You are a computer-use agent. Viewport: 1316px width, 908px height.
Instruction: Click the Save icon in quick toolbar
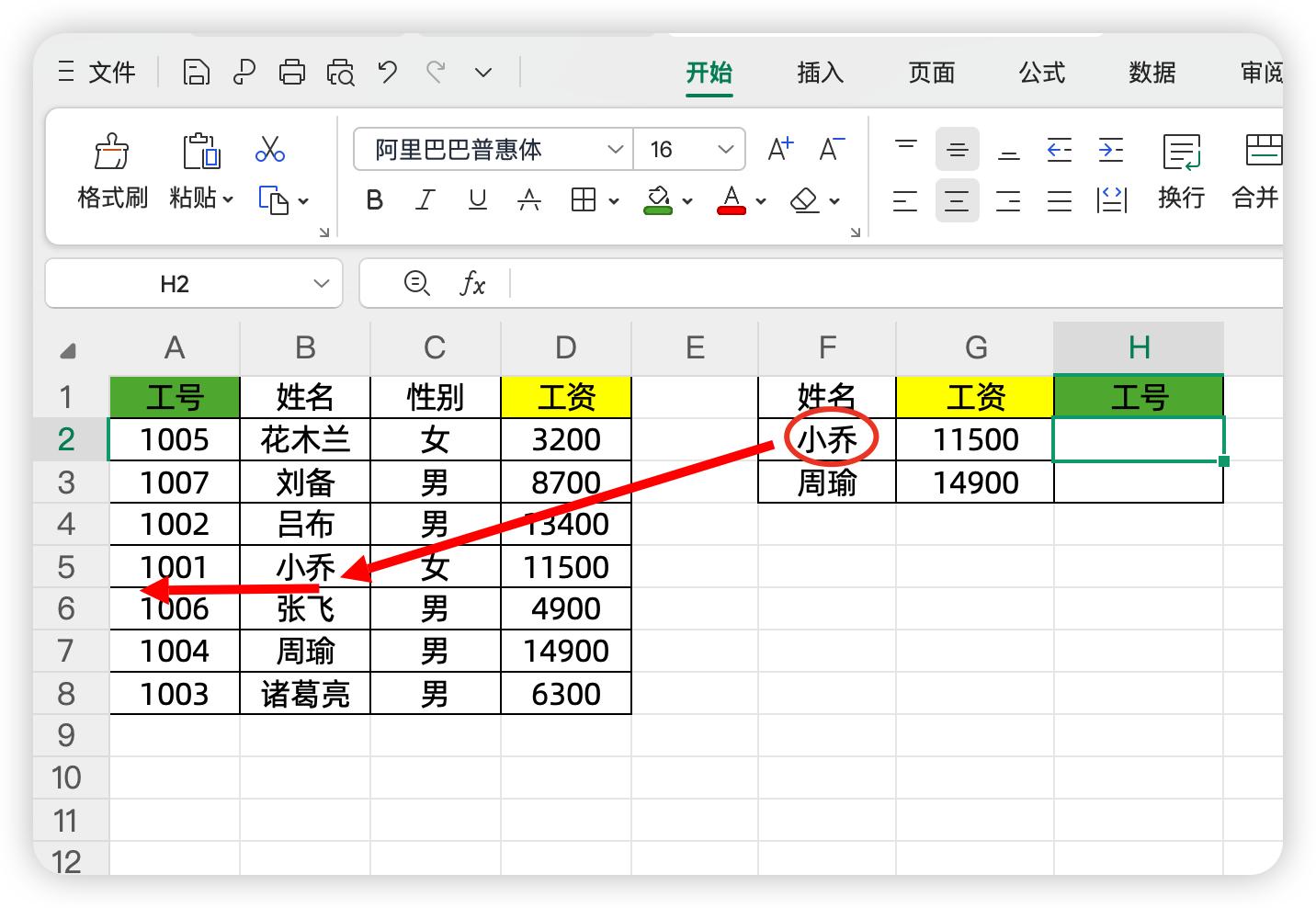click(196, 72)
